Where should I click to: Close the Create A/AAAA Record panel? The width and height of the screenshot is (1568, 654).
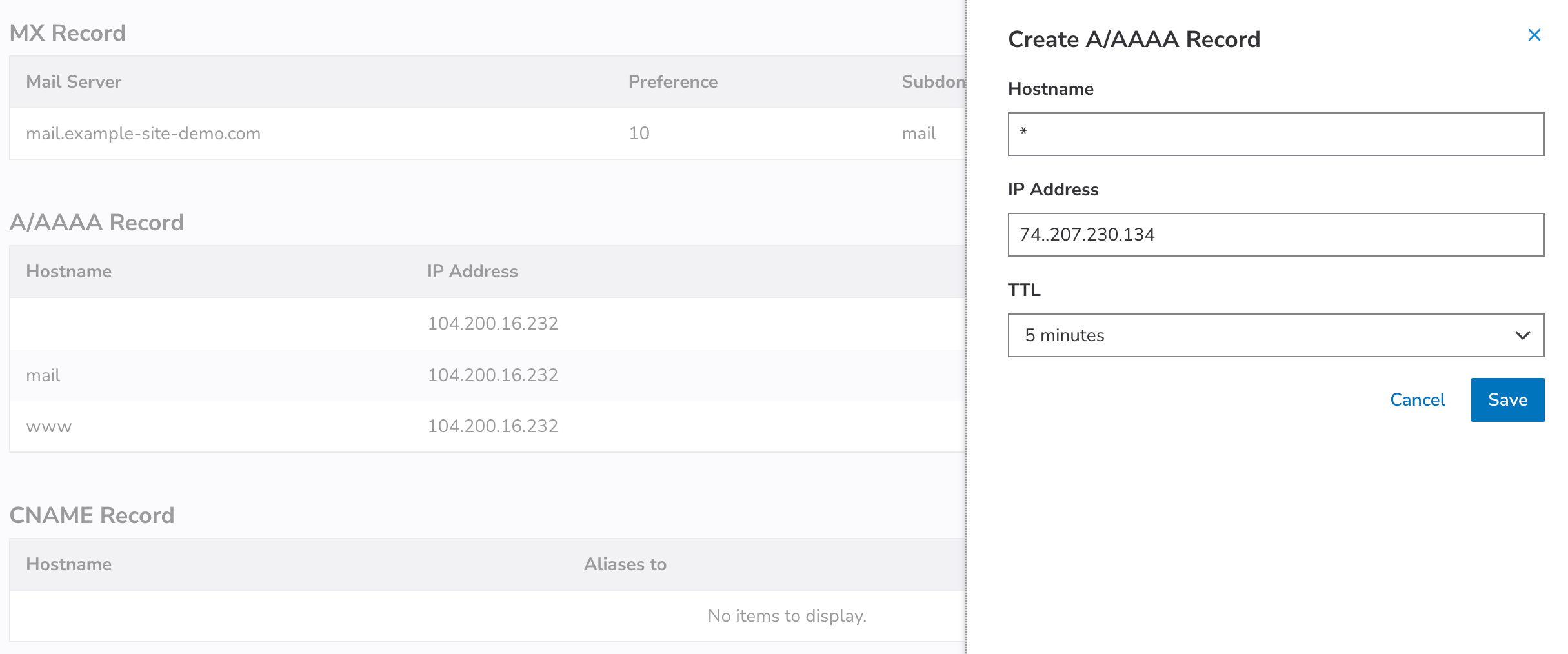coord(1534,35)
